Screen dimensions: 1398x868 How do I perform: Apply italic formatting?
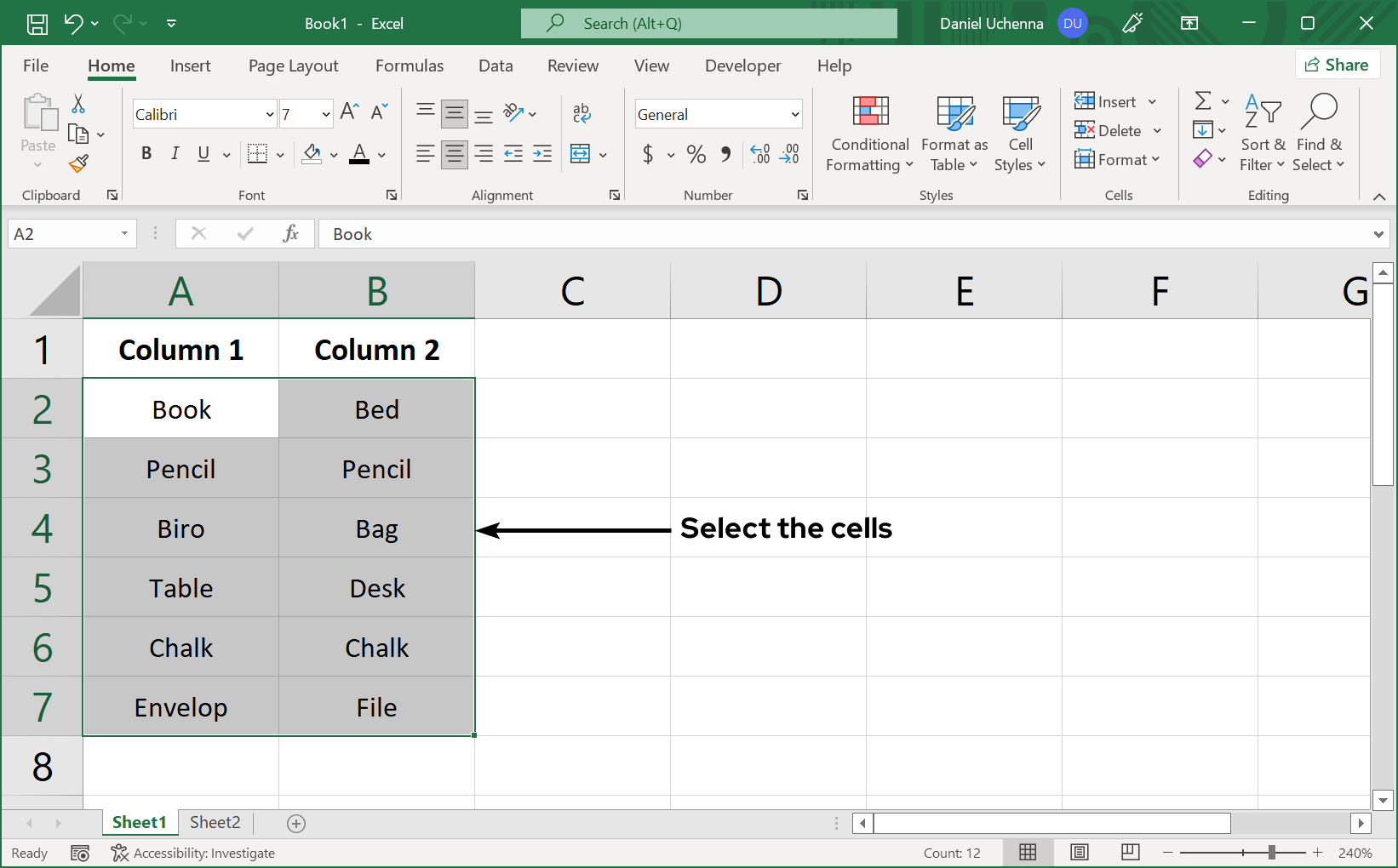coord(175,154)
